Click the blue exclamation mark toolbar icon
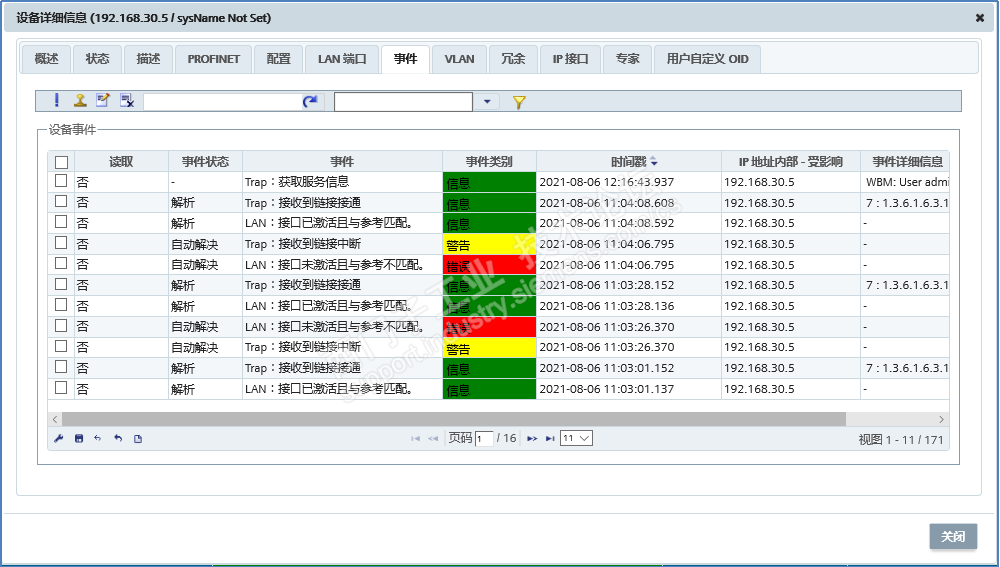 (x=57, y=100)
